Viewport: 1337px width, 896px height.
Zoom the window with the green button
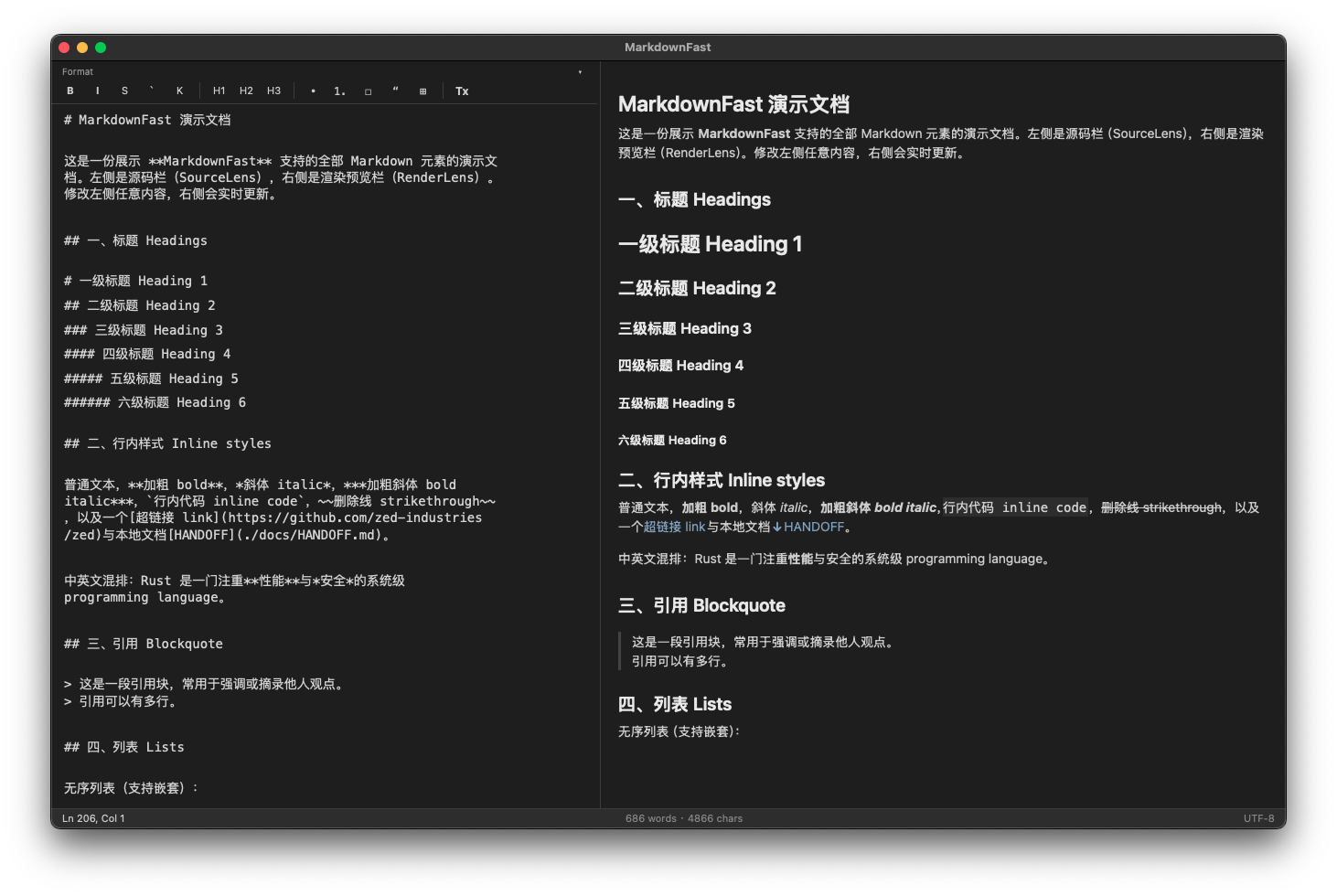coord(101,48)
